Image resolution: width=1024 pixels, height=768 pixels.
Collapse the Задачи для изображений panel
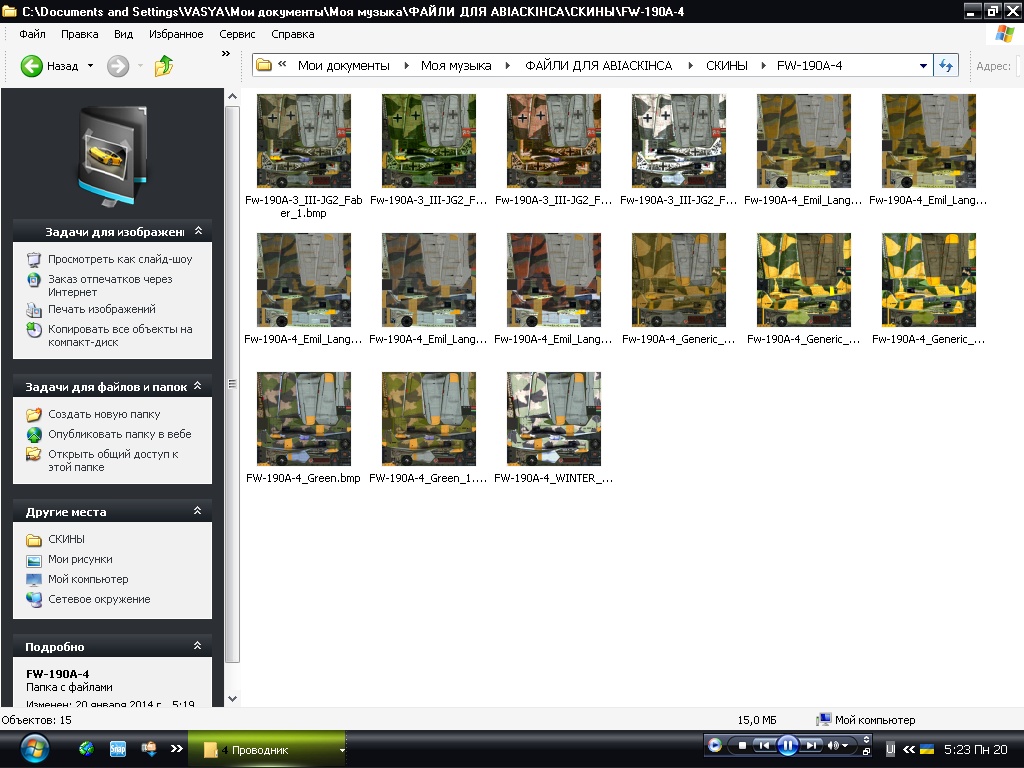(199, 231)
